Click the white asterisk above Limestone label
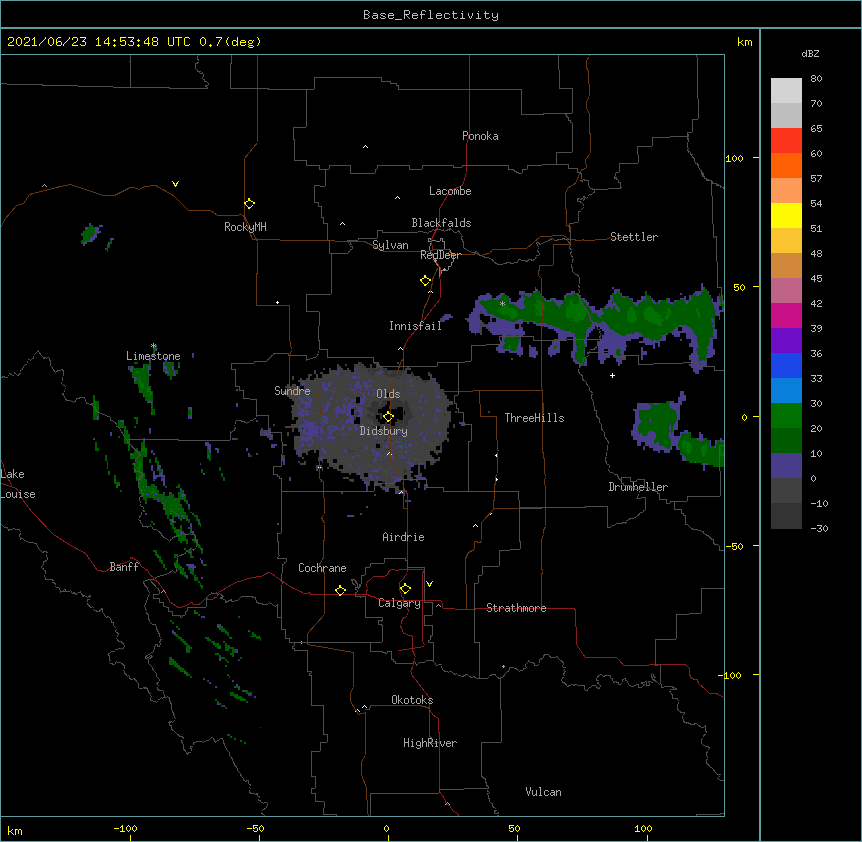Screen dimensions: 862x842 point(154,346)
